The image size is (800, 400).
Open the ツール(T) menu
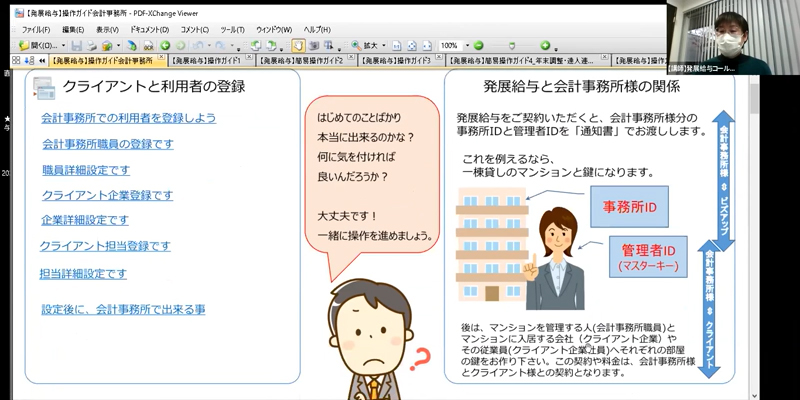coord(233,30)
